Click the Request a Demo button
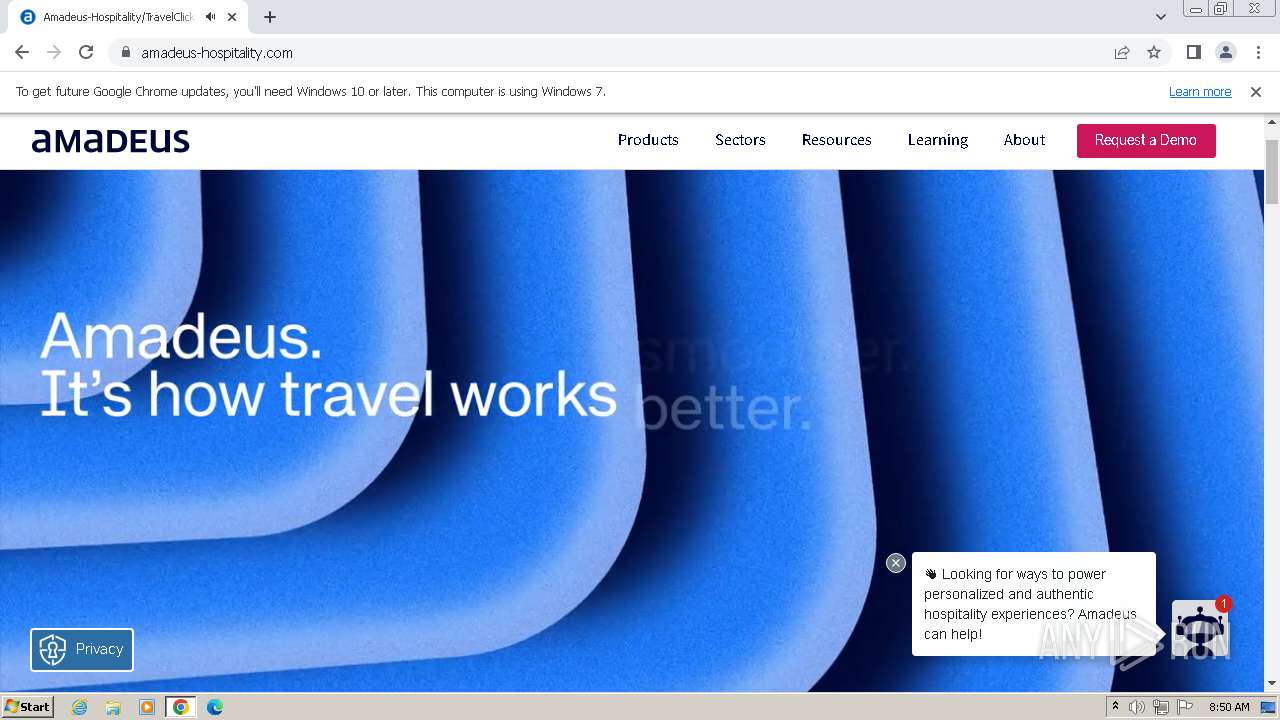Image resolution: width=1280 pixels, height=720 pixels. pos(1146,141)
